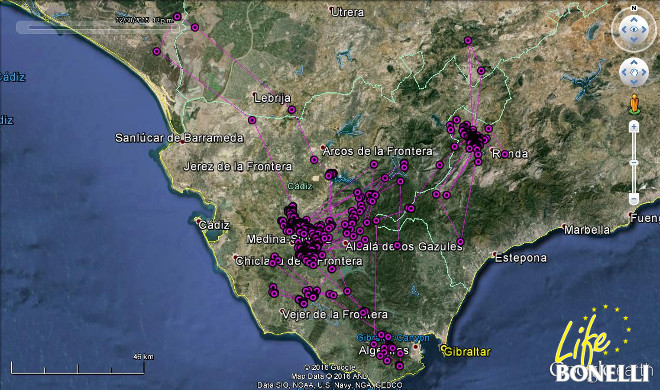Image resolution: width=660 pixels, height=390 pixels.
Task: Click the plus zoom-in button
Action: tap(634, 127)
